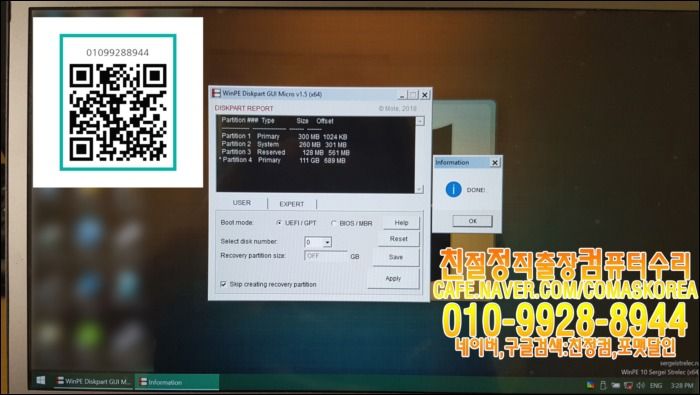Click the network tray icon
Screen dimensions: 700x395
tap(629, 385)
